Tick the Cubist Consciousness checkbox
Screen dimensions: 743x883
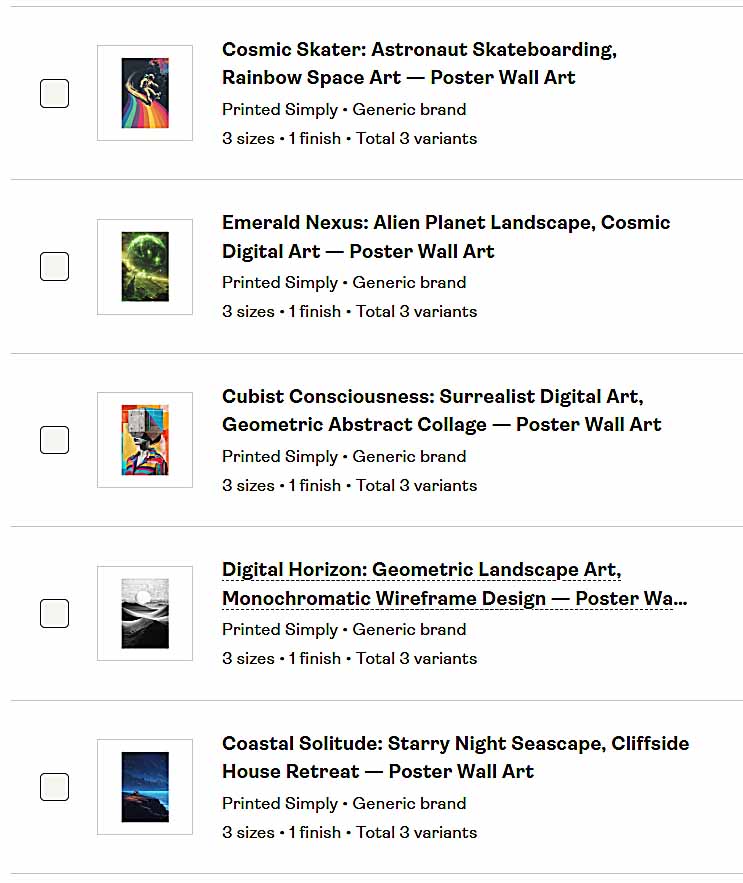[x=54, y=439]
